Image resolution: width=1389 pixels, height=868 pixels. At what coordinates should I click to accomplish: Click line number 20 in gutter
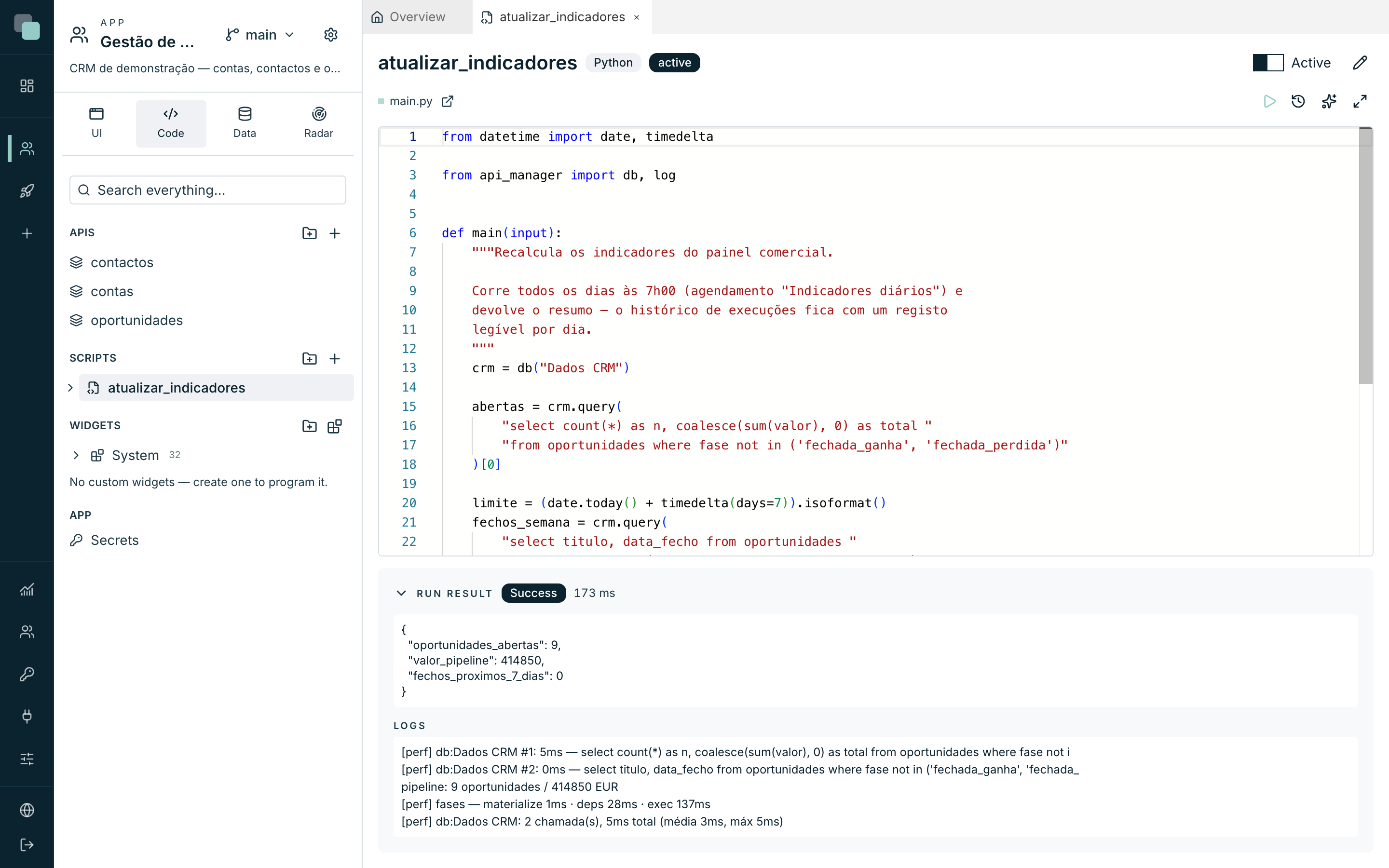pos(409,503)
